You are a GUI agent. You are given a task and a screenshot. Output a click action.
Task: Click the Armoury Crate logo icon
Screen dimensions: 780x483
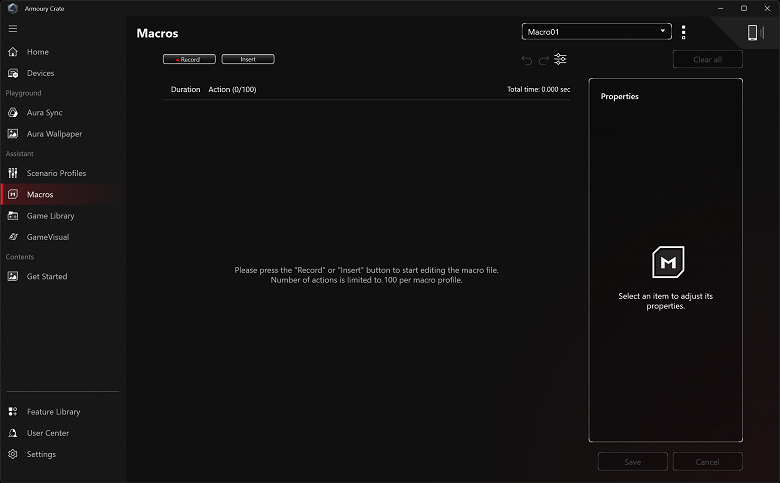pyautogui.click(x=13, y=8)
